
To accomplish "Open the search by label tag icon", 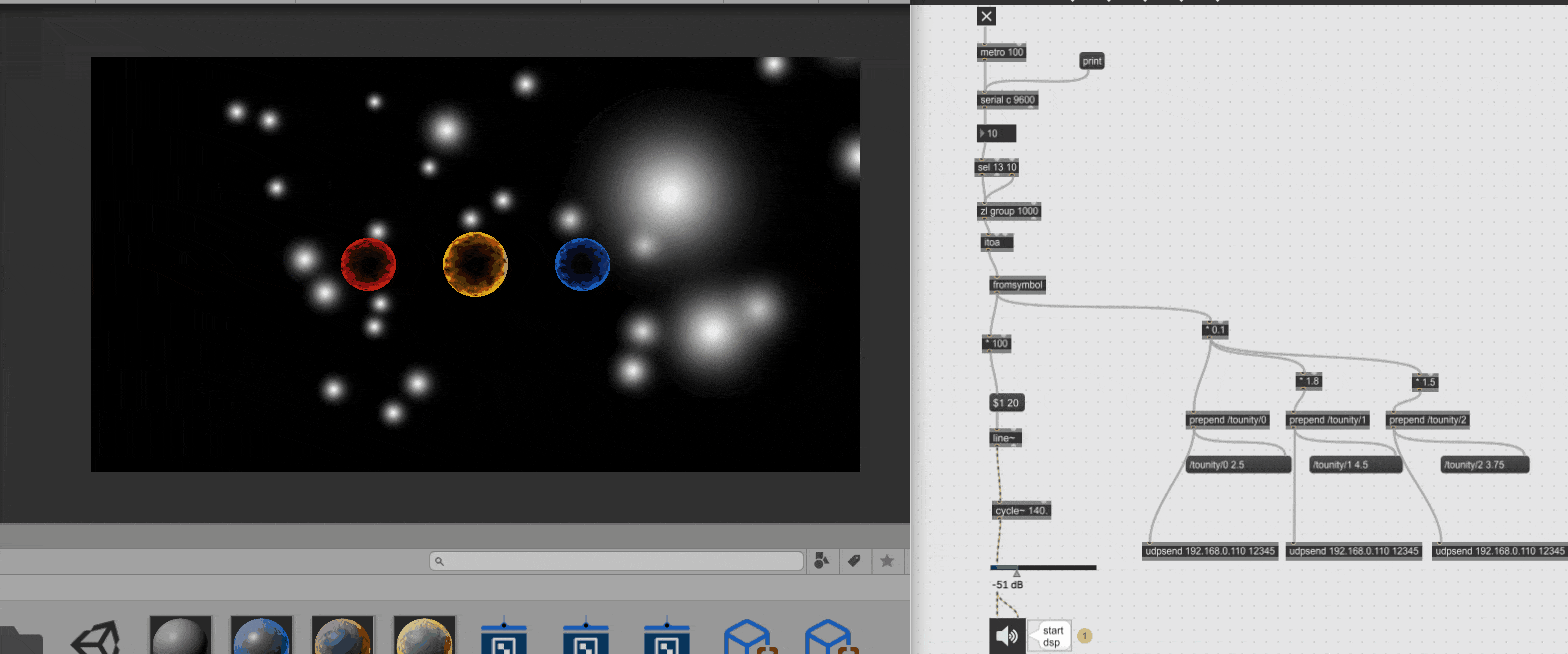I will (854, 561).
